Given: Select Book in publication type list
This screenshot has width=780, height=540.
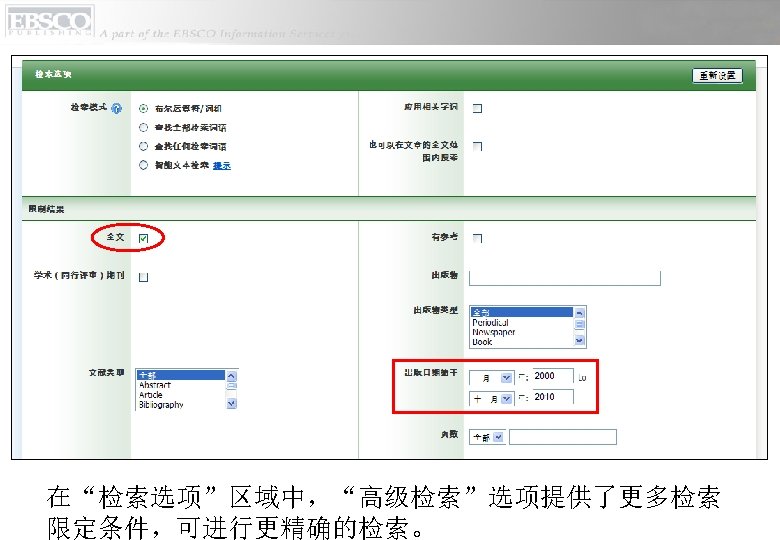Looking at the screenshot, I should (482, 342).
